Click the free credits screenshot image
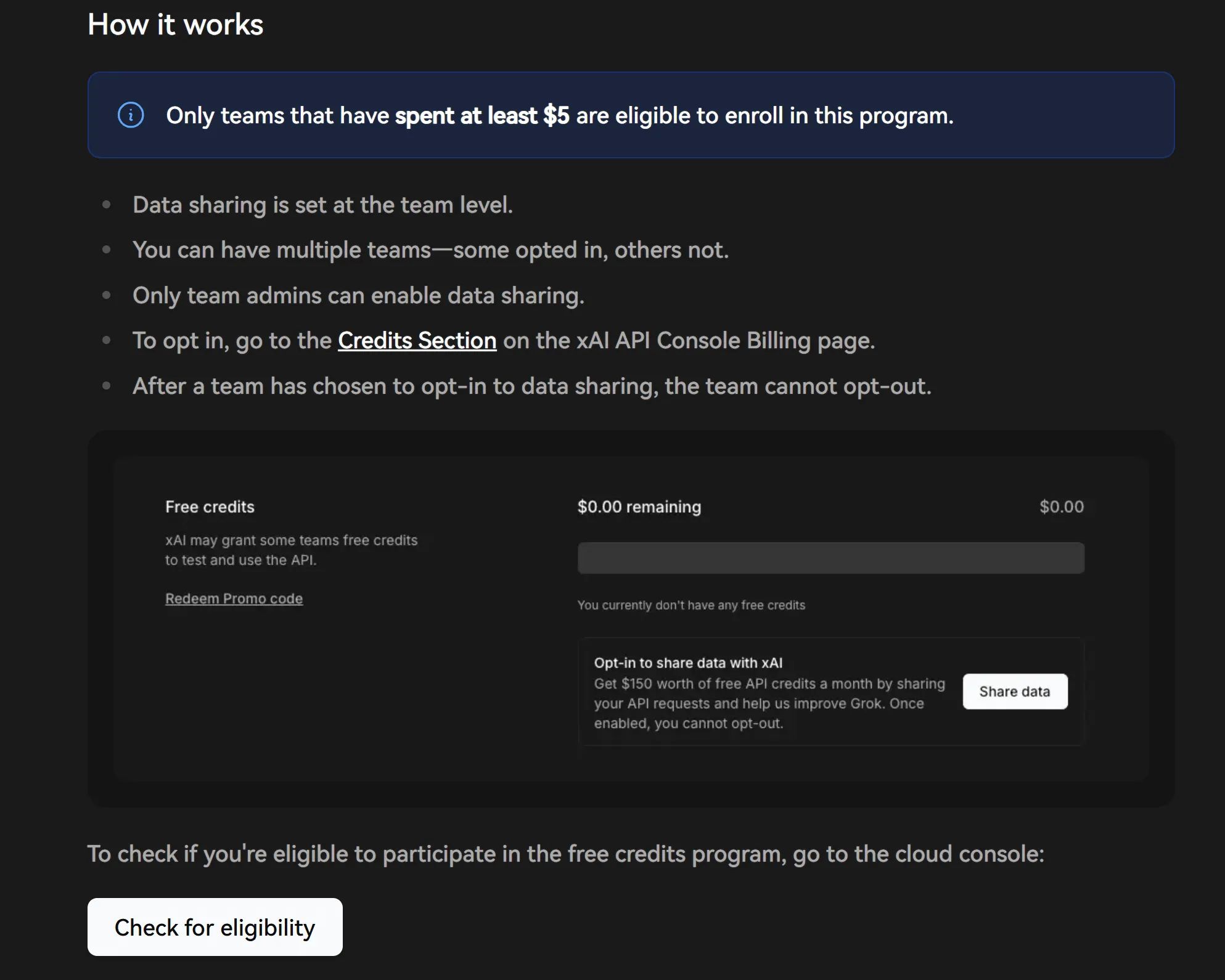The image size is (1225, 980). point(631,619)
